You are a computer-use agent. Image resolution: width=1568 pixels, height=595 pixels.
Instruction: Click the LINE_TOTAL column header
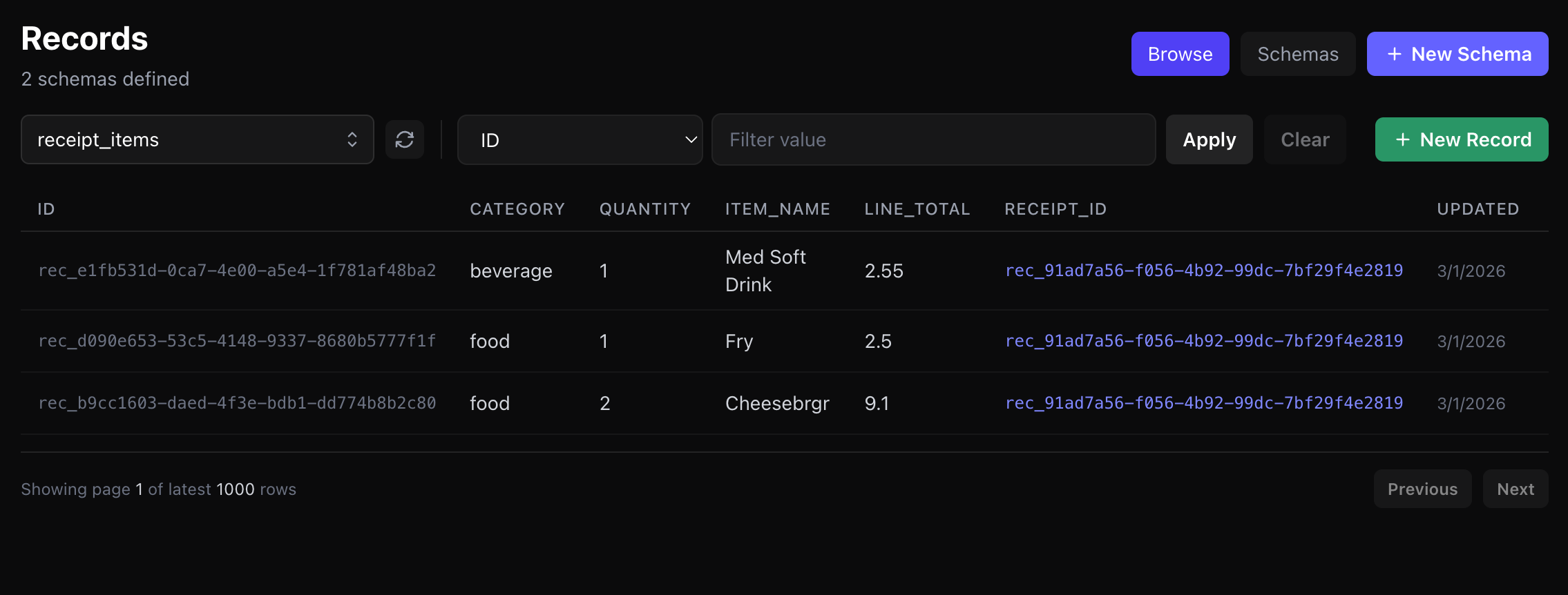point(917,209)
